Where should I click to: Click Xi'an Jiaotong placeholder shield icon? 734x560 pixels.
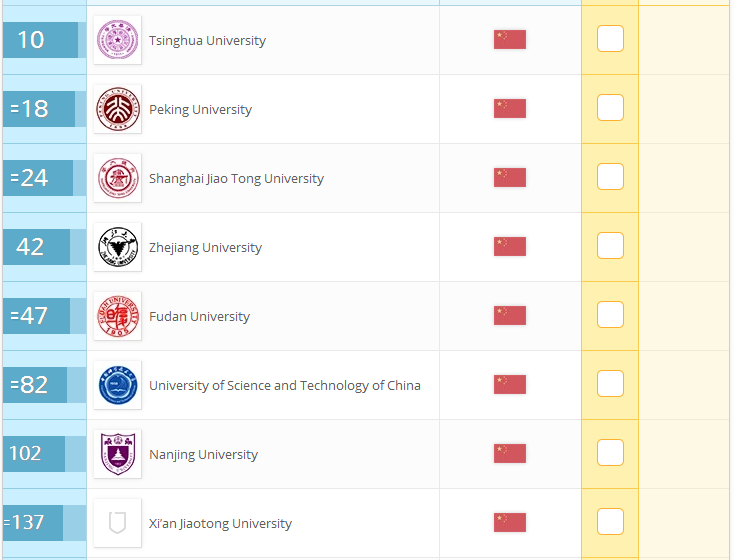(117, 523)
